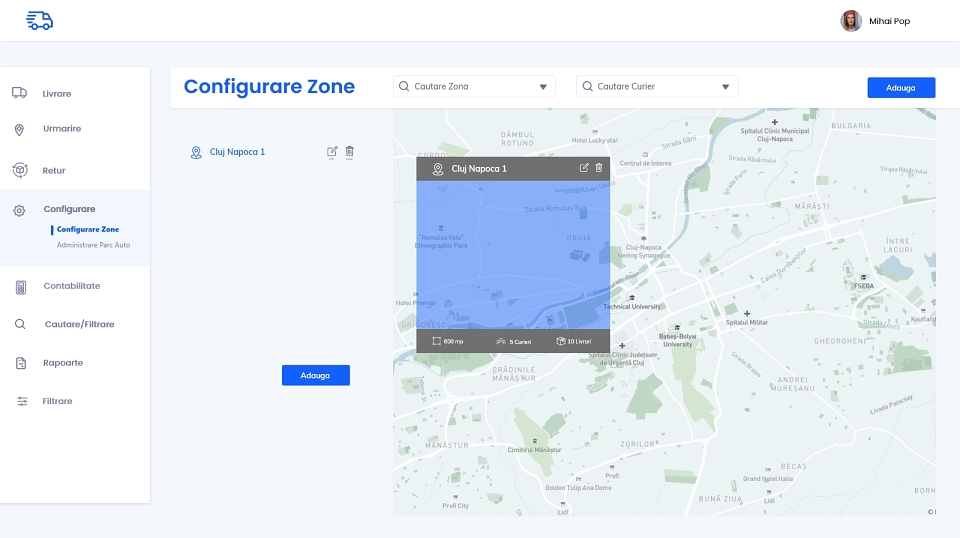The image size is (960, 538).
Task: Open the Filtrare menu item
Action: (x=57, y=401)
